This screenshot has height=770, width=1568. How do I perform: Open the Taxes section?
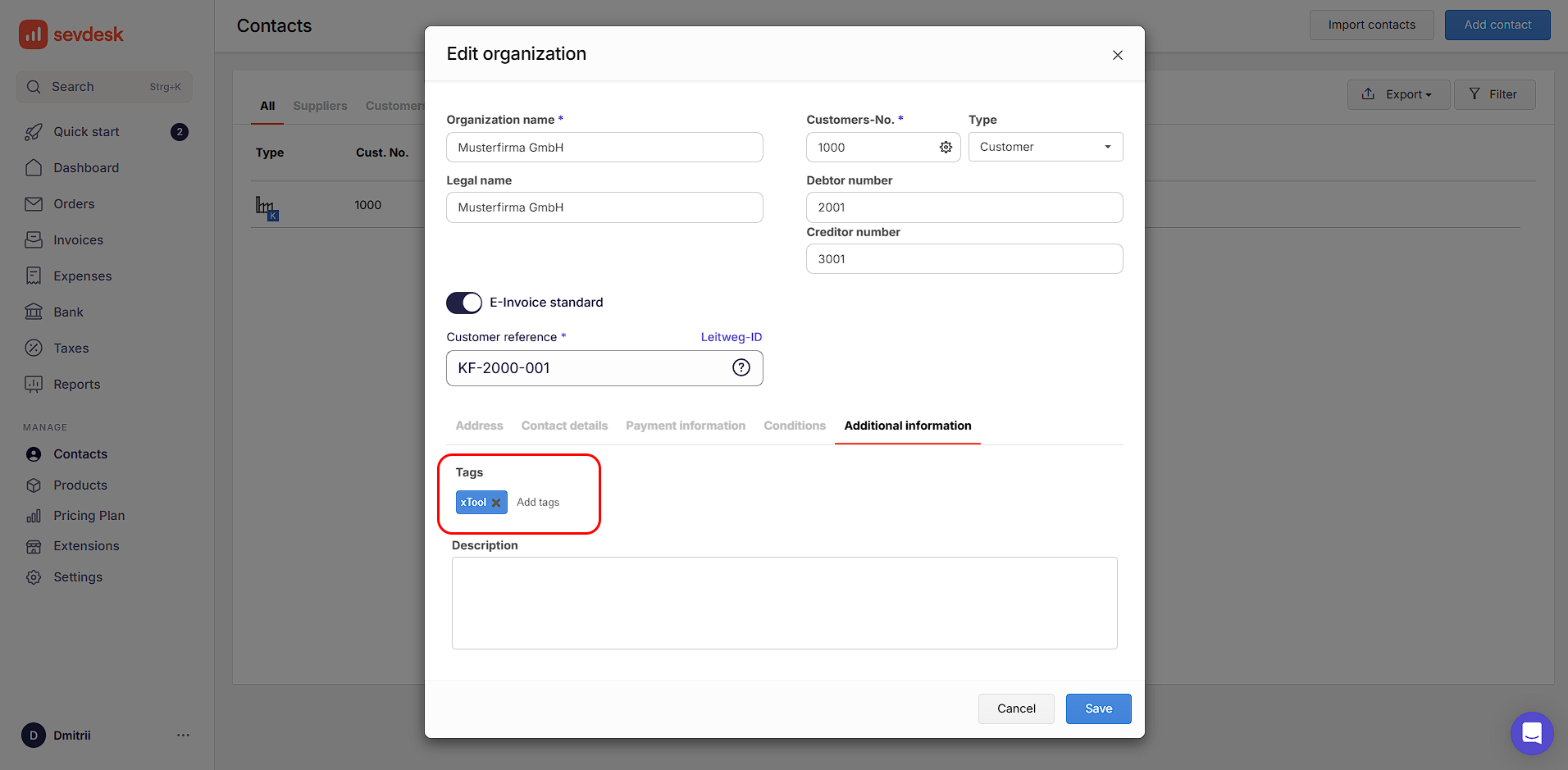click(x=71, y=348)
